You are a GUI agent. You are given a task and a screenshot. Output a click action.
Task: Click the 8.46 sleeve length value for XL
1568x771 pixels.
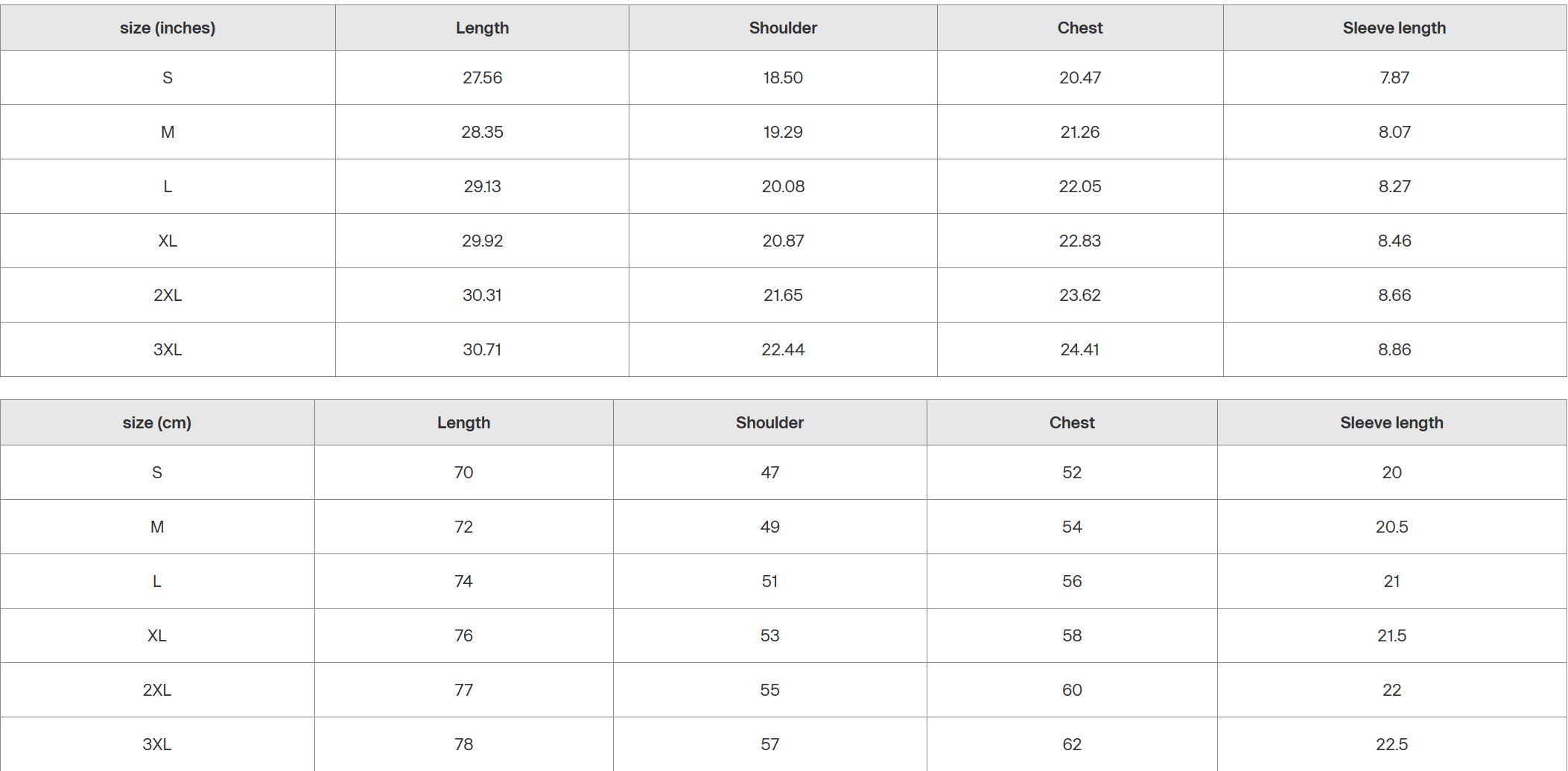point(1394,241)
